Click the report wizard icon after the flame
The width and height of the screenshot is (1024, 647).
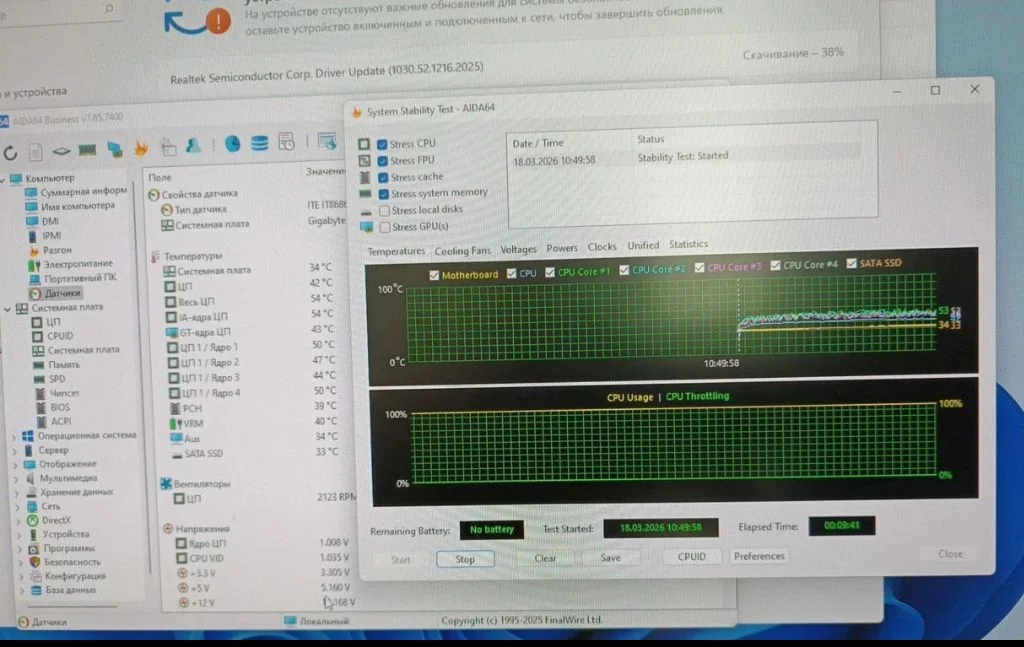coord(168,147)
